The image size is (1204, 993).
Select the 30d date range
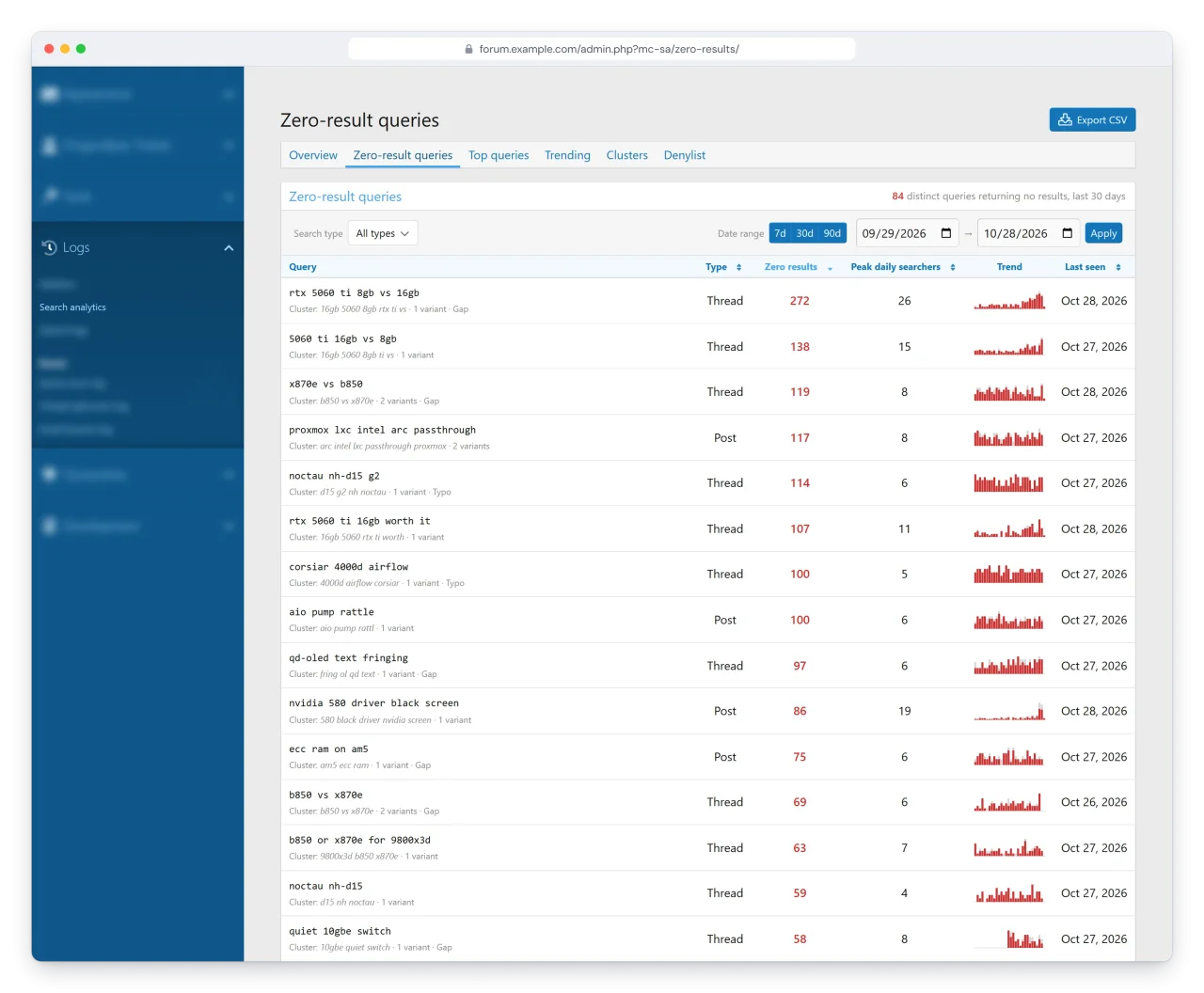805,233
